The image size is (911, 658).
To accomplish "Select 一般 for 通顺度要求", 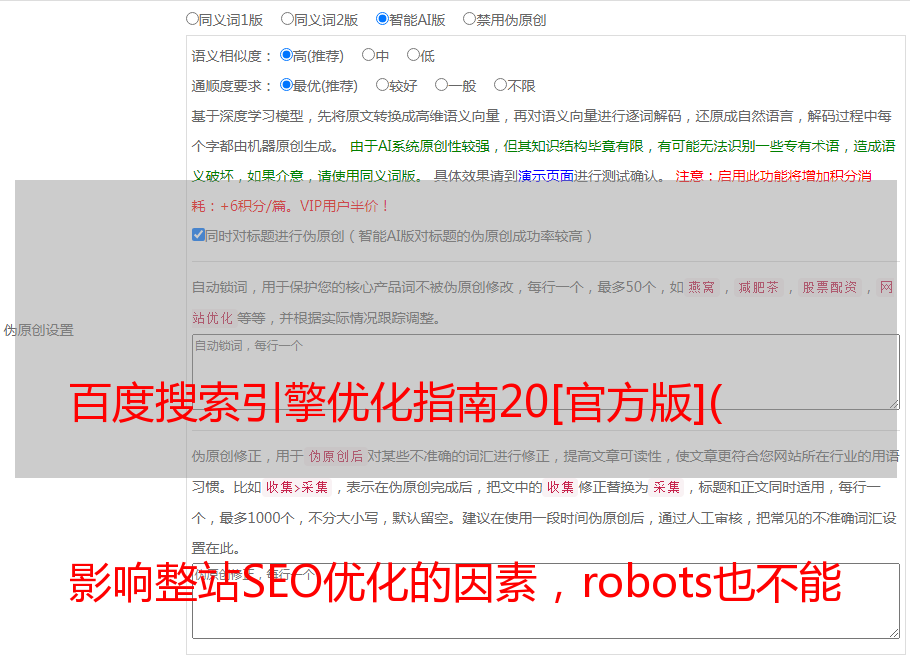I will (x=442, y=85).
